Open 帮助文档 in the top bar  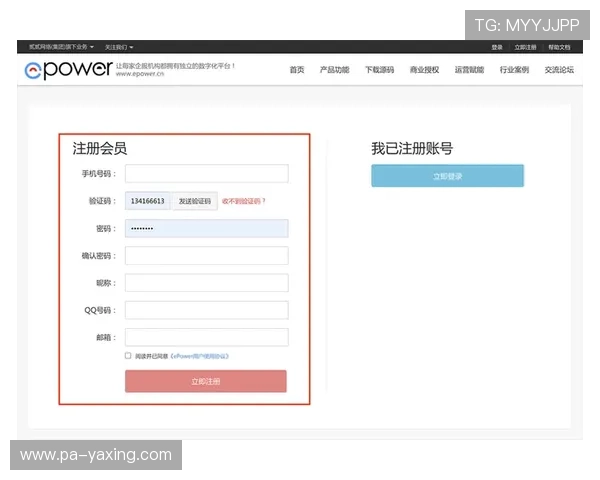pyautogui.click(x=559, y=47)
